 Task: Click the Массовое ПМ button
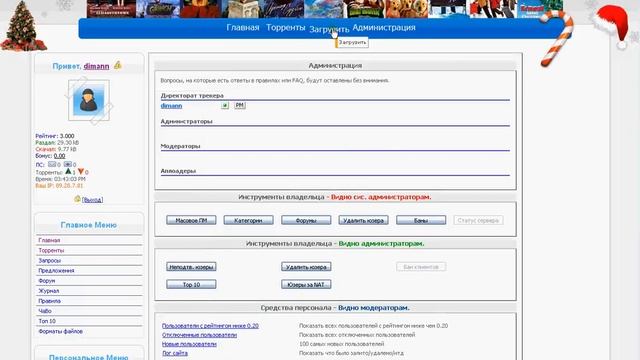(191, 220)
